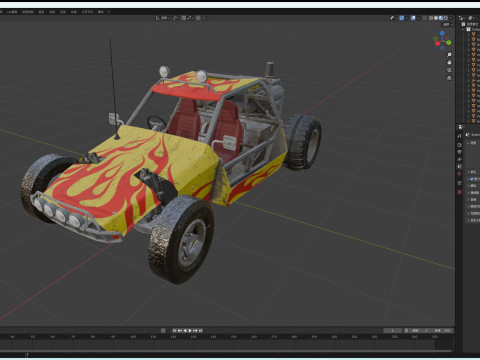The height and width of the screenshot is (360, 480).
Task: Open the Render properties tab
Action: tap(459, 145)
